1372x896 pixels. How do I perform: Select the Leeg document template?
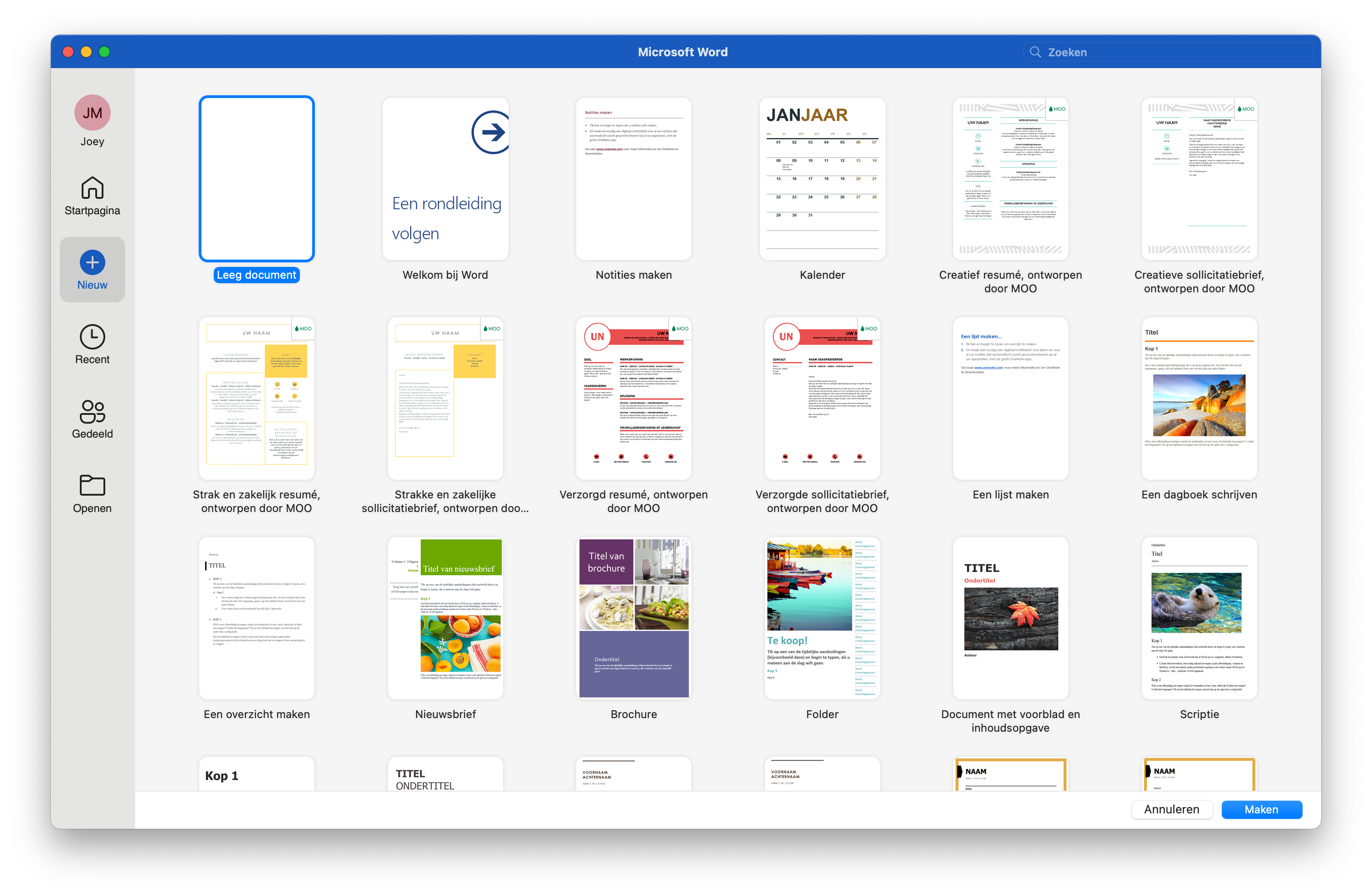coord(256,179)
